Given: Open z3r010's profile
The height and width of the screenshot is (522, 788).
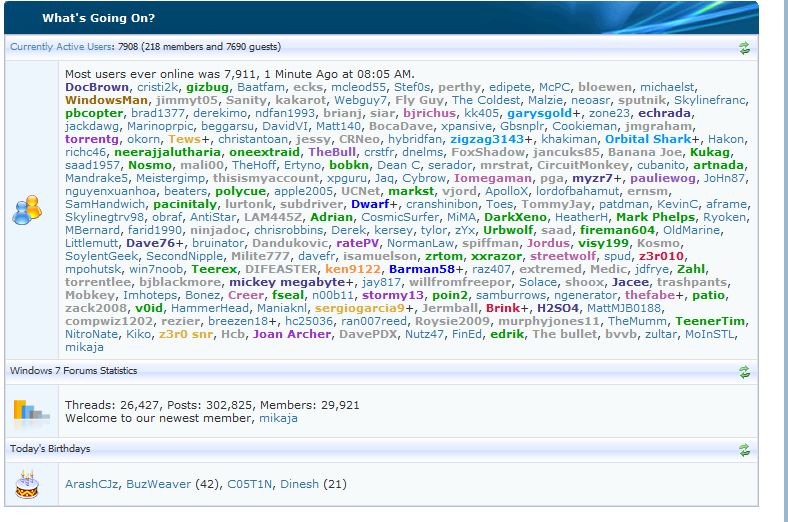Looking at the screenshot, I should click(x=661, y=256).
